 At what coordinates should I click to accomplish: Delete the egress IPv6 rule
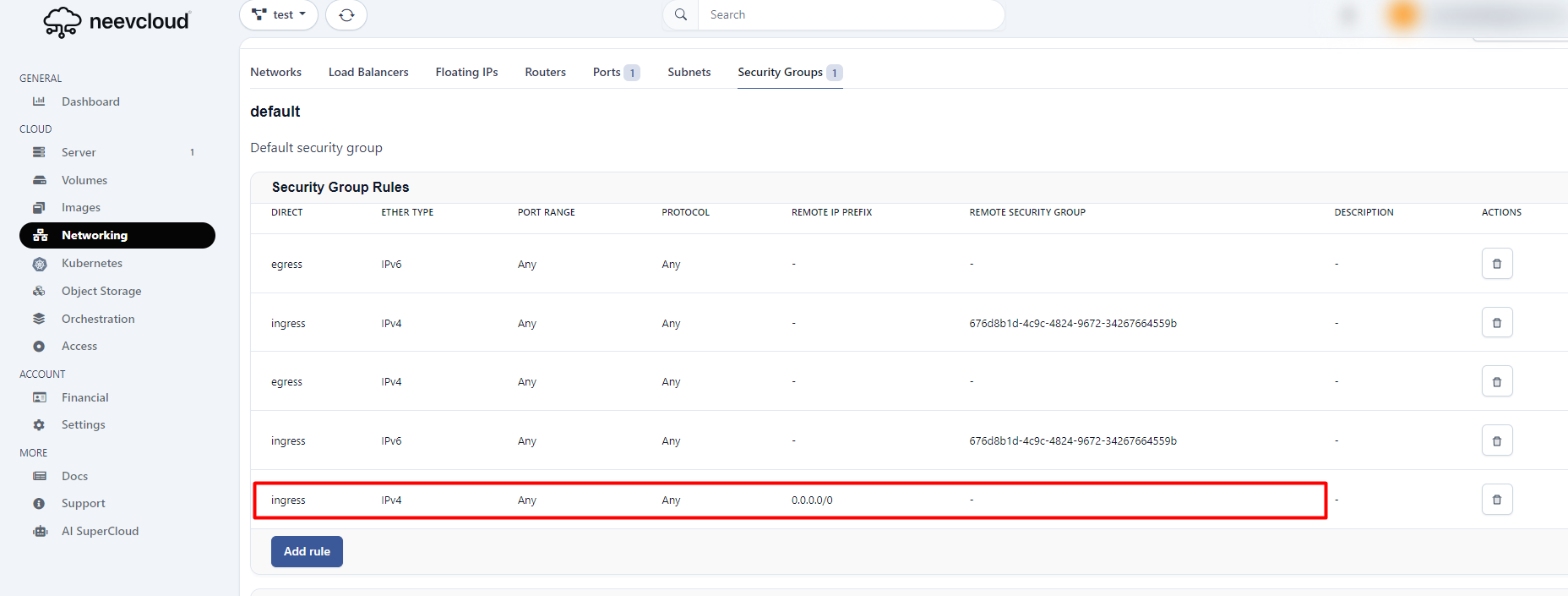(x=1496, y=264)
